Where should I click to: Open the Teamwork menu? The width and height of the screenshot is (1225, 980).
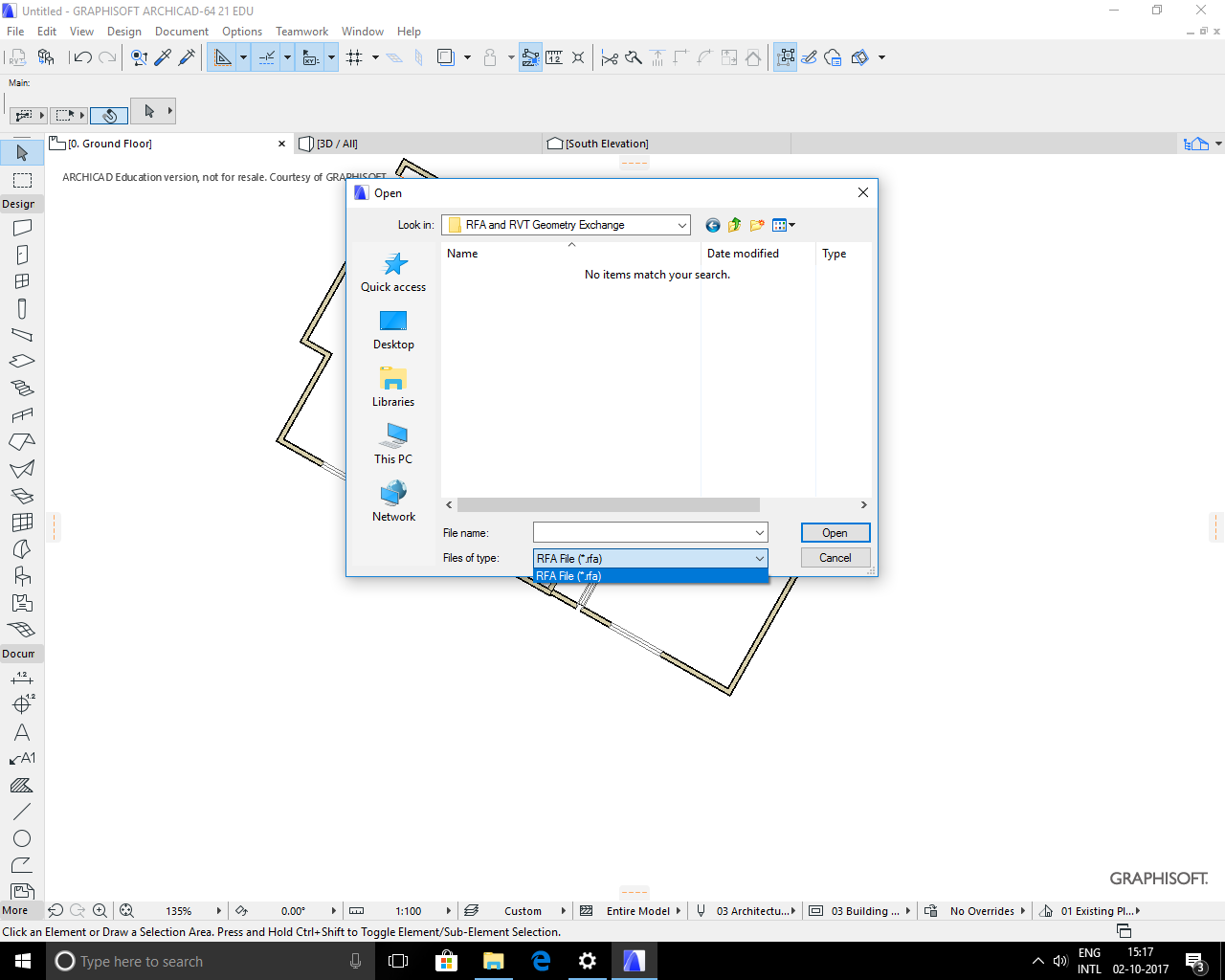(301, 31)
